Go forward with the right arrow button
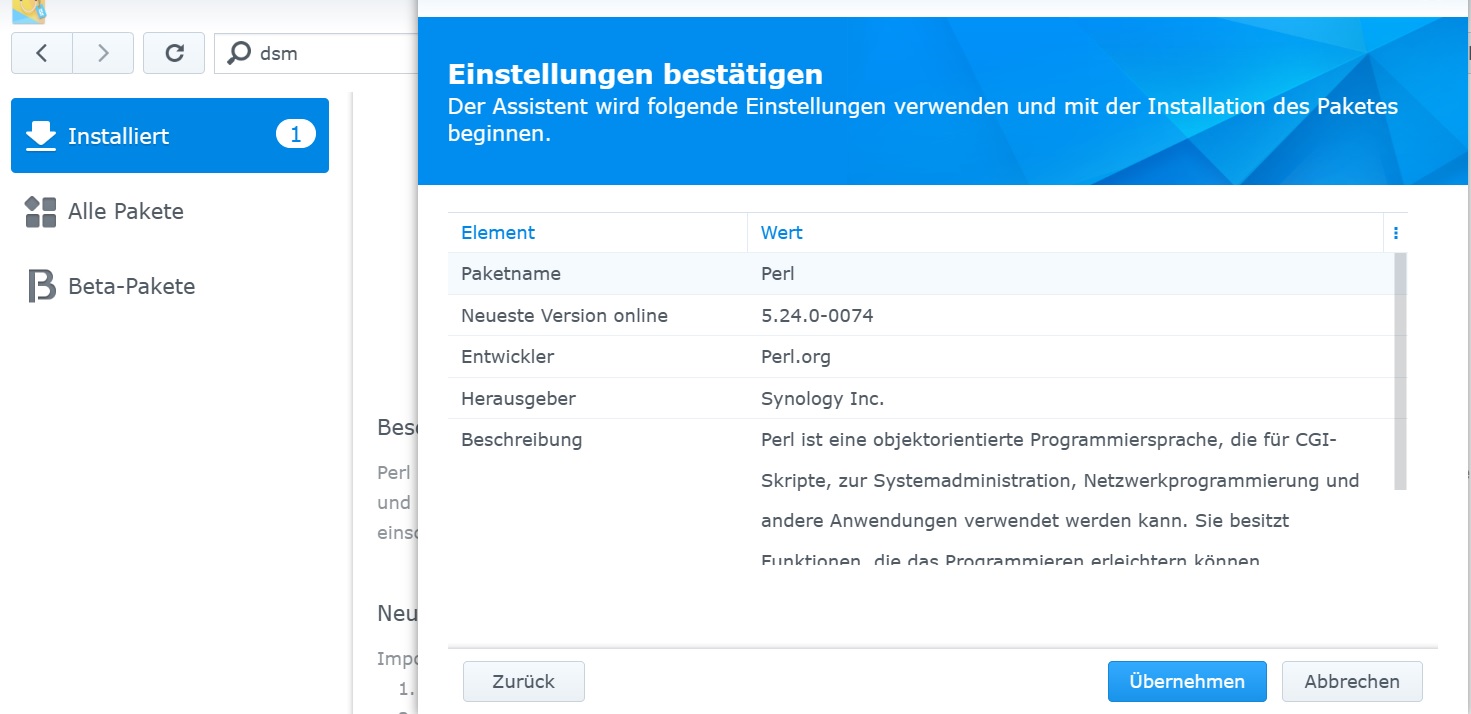Screen dimensions: 1471x714 point(103,53)
